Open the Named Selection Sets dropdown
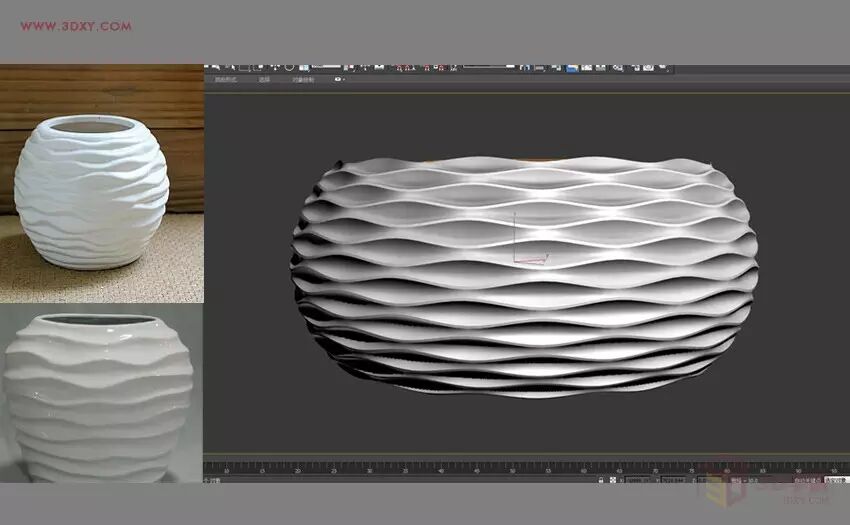 pyautogui.click(x=489, y=66)
